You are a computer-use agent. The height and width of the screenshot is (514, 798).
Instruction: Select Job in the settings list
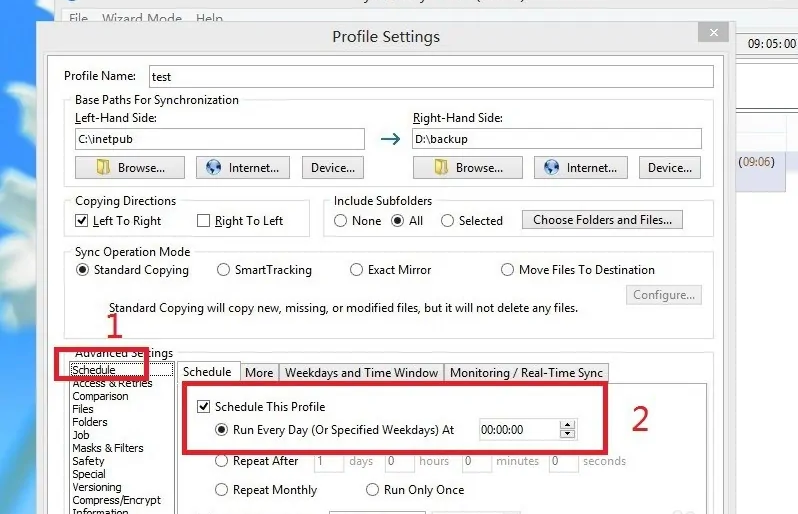(81, 435)
